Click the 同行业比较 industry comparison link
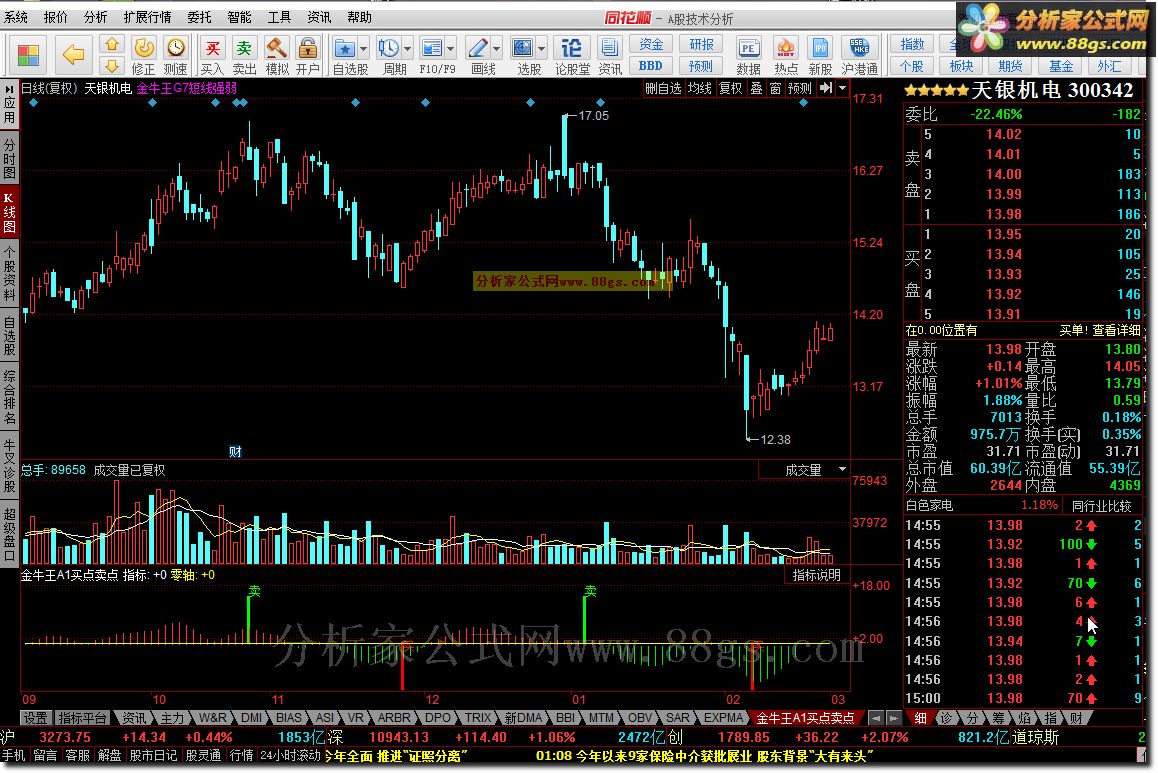This screenshot has width=1158, height=773. click(x=1101, y=506)
